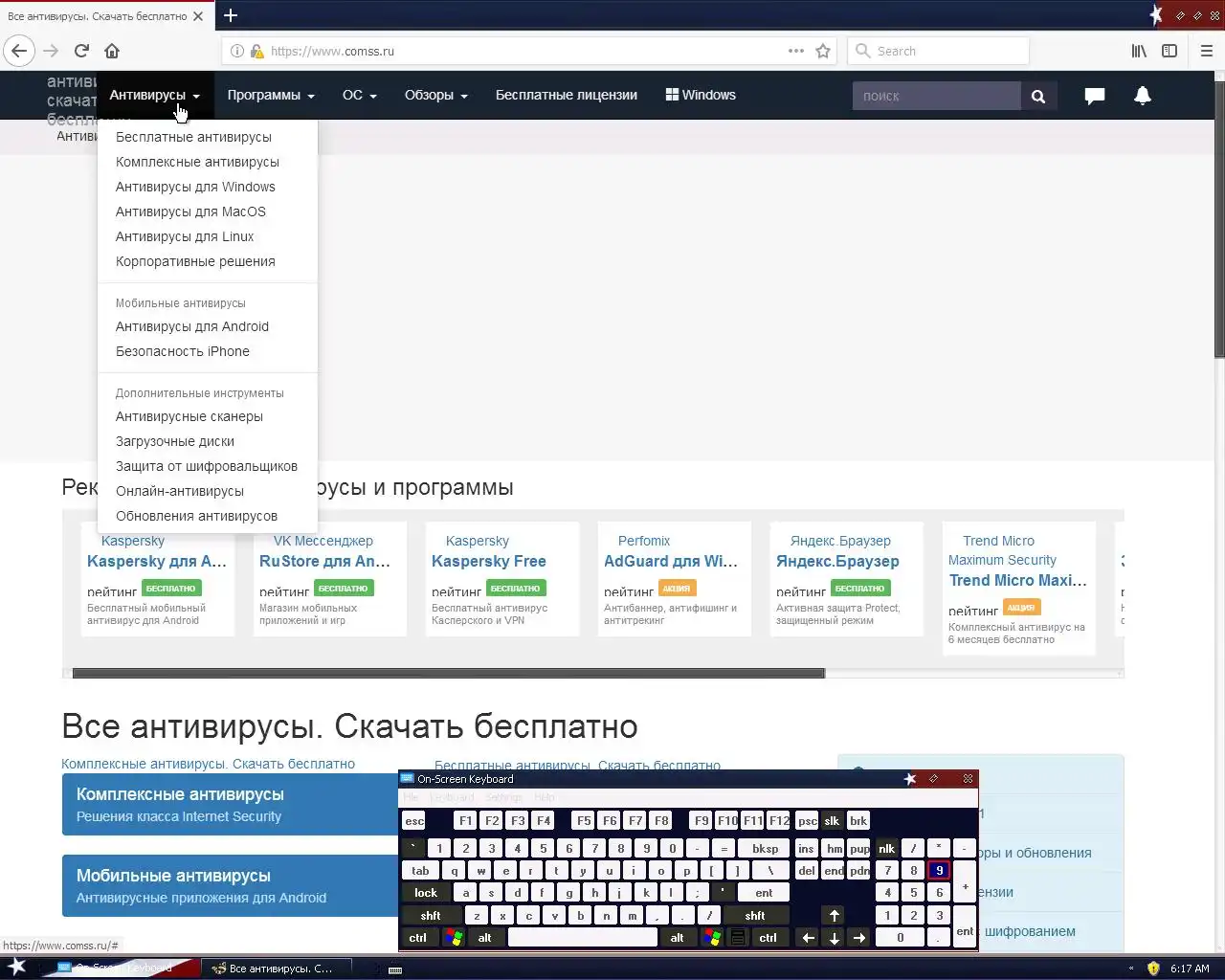Open the Яндекс.Браузер product link

click(837, 561)
